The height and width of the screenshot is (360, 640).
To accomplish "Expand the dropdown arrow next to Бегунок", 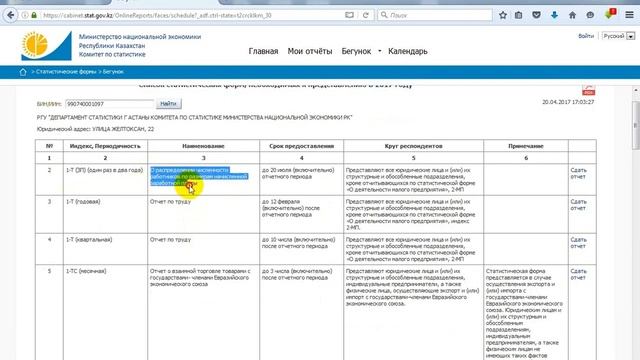I will (x=380, y=51).
